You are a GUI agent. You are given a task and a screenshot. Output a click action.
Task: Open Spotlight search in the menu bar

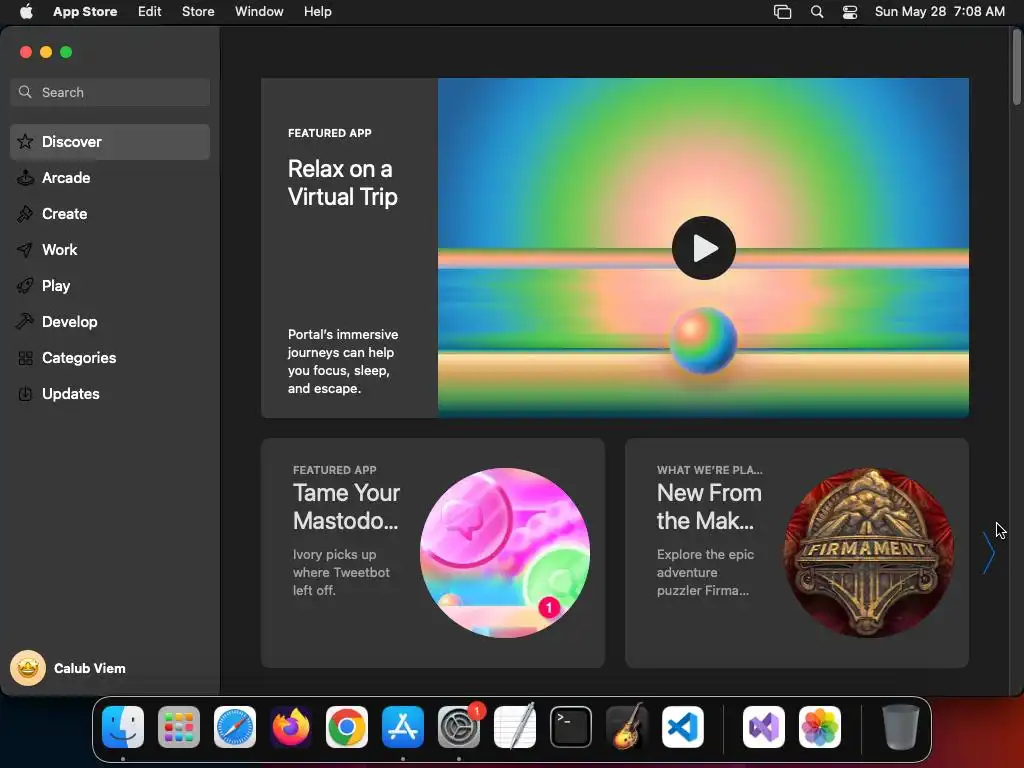(817, 12)
